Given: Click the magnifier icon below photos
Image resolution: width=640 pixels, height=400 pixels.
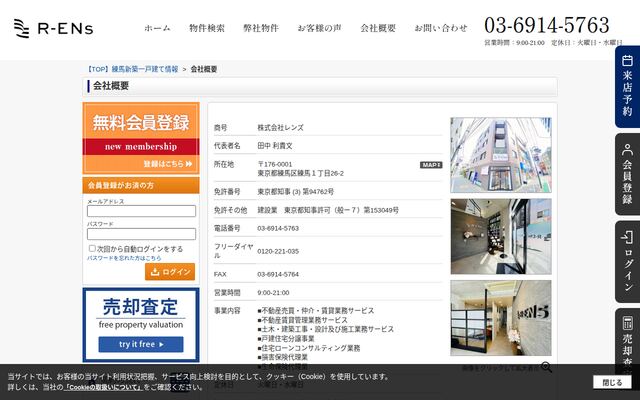Looking at the screenshot, I should (x=547, y=367).
